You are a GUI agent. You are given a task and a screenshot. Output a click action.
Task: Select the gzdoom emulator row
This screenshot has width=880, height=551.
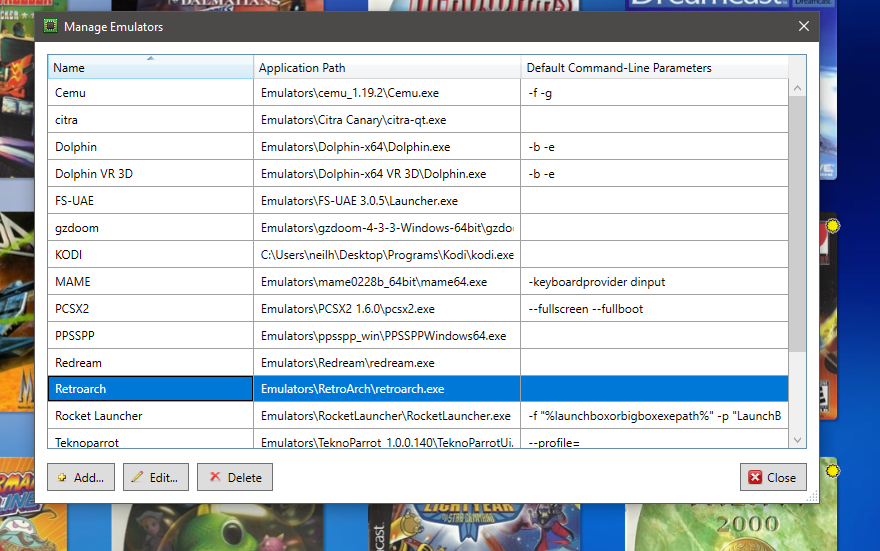[418, 227]
